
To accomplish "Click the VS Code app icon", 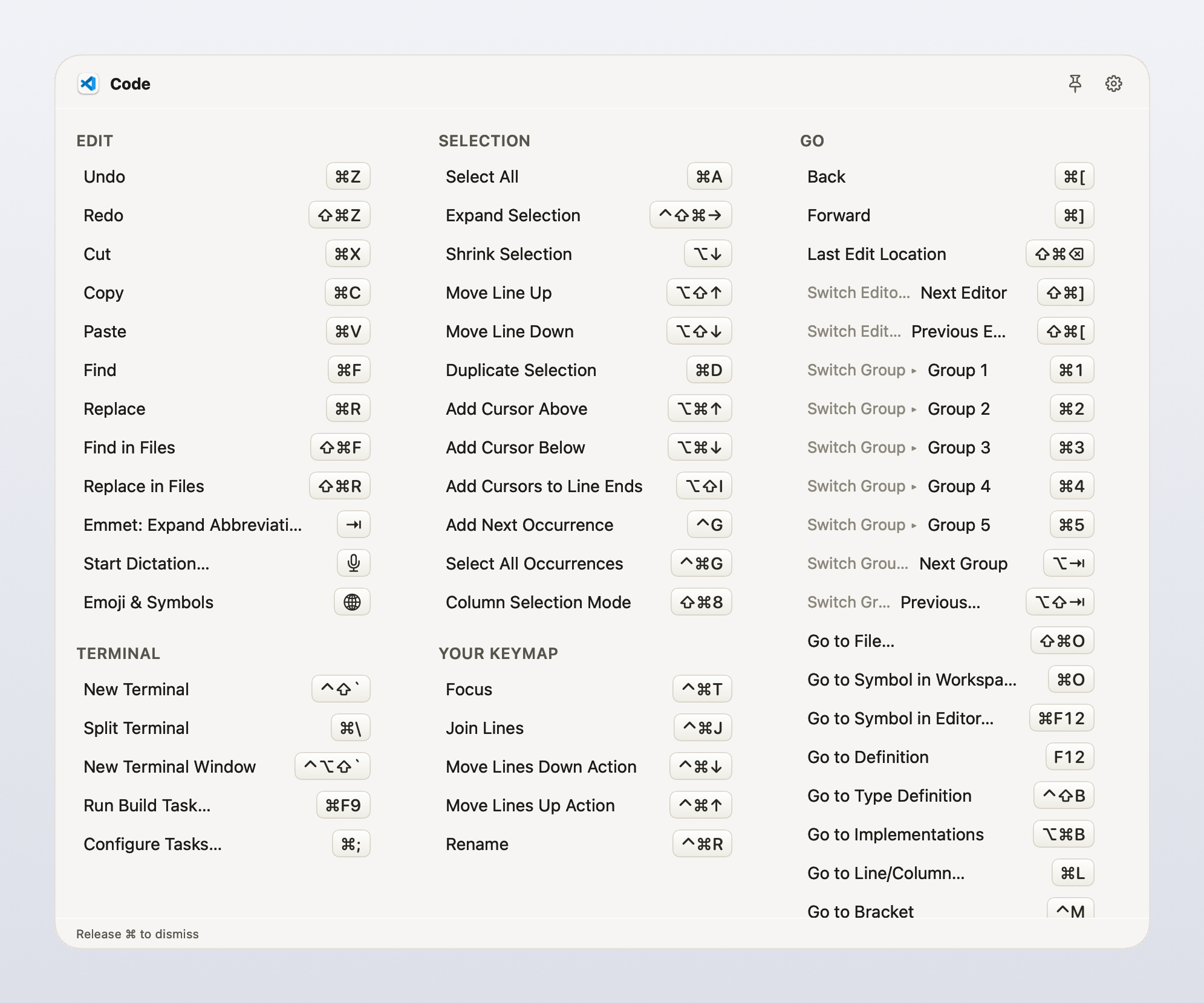I will (x=88, y=83).
